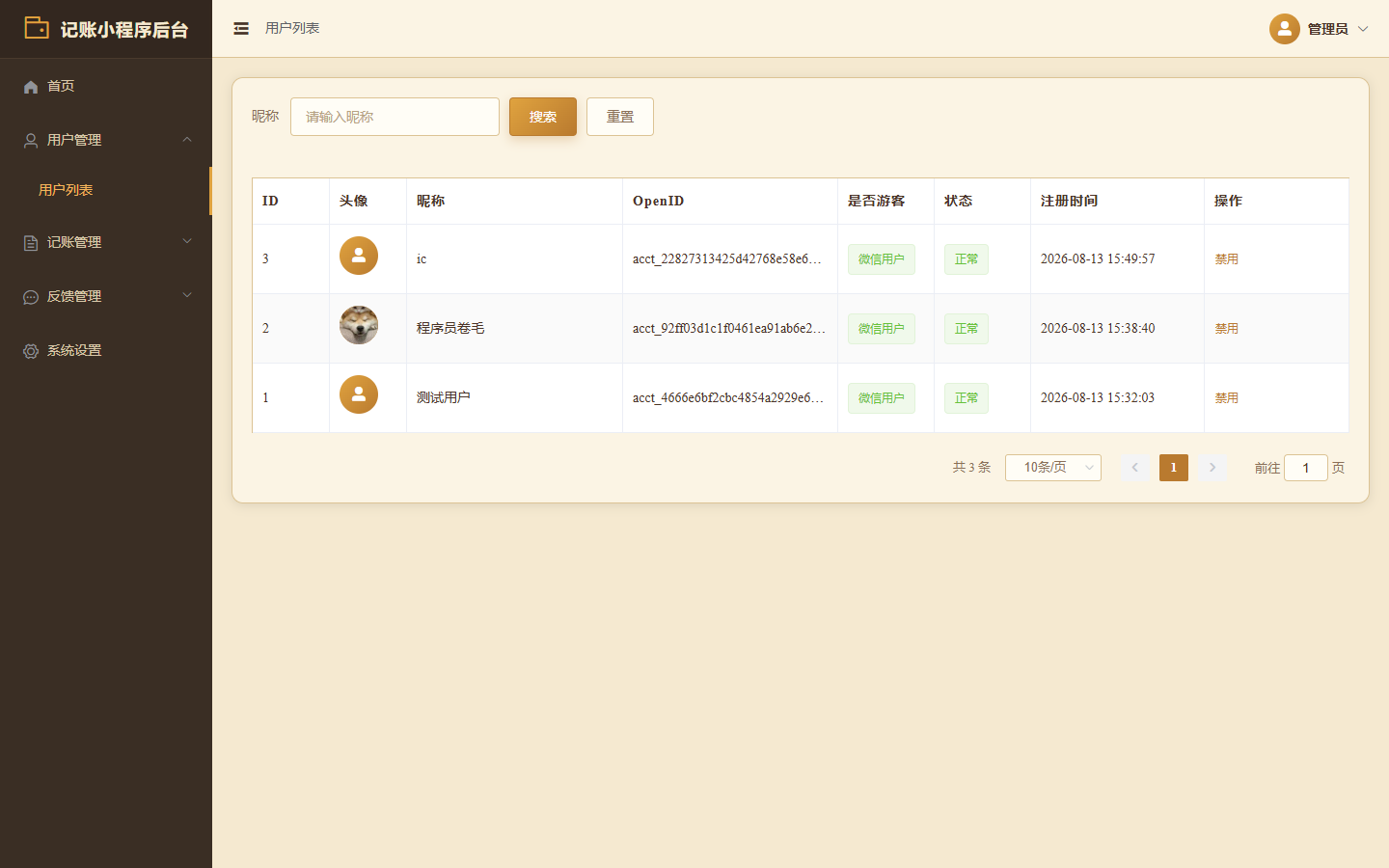Select the 用户列表 submenu item
The height and width of the screenshot is (868, 1389).
tap(106, 190)
